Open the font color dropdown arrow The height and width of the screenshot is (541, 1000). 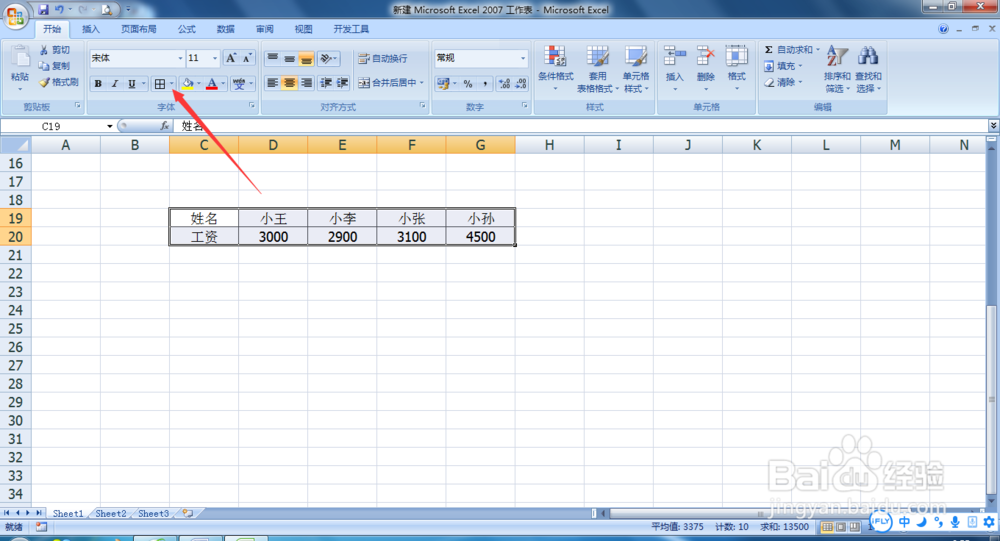point(223,84)
